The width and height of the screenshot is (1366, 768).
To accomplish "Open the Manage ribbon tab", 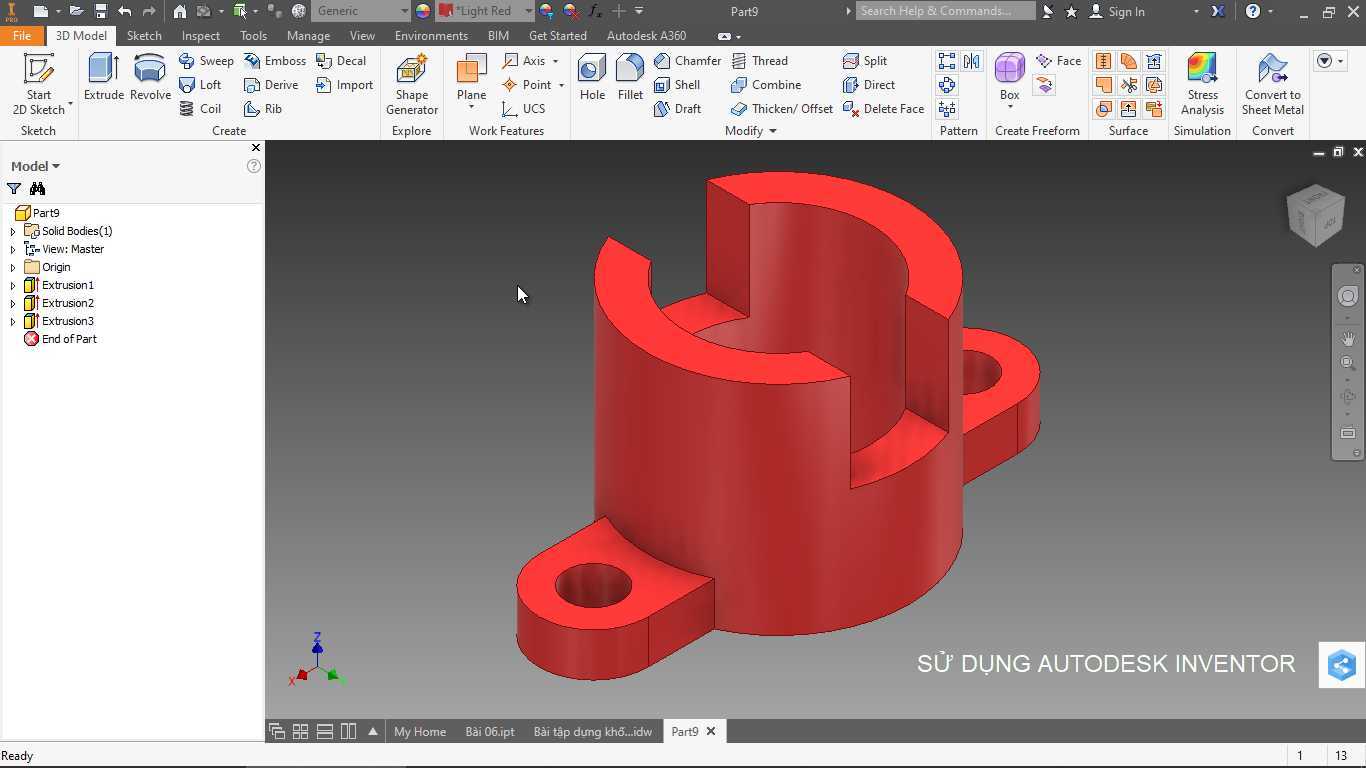I will click(x=308, y=35).
